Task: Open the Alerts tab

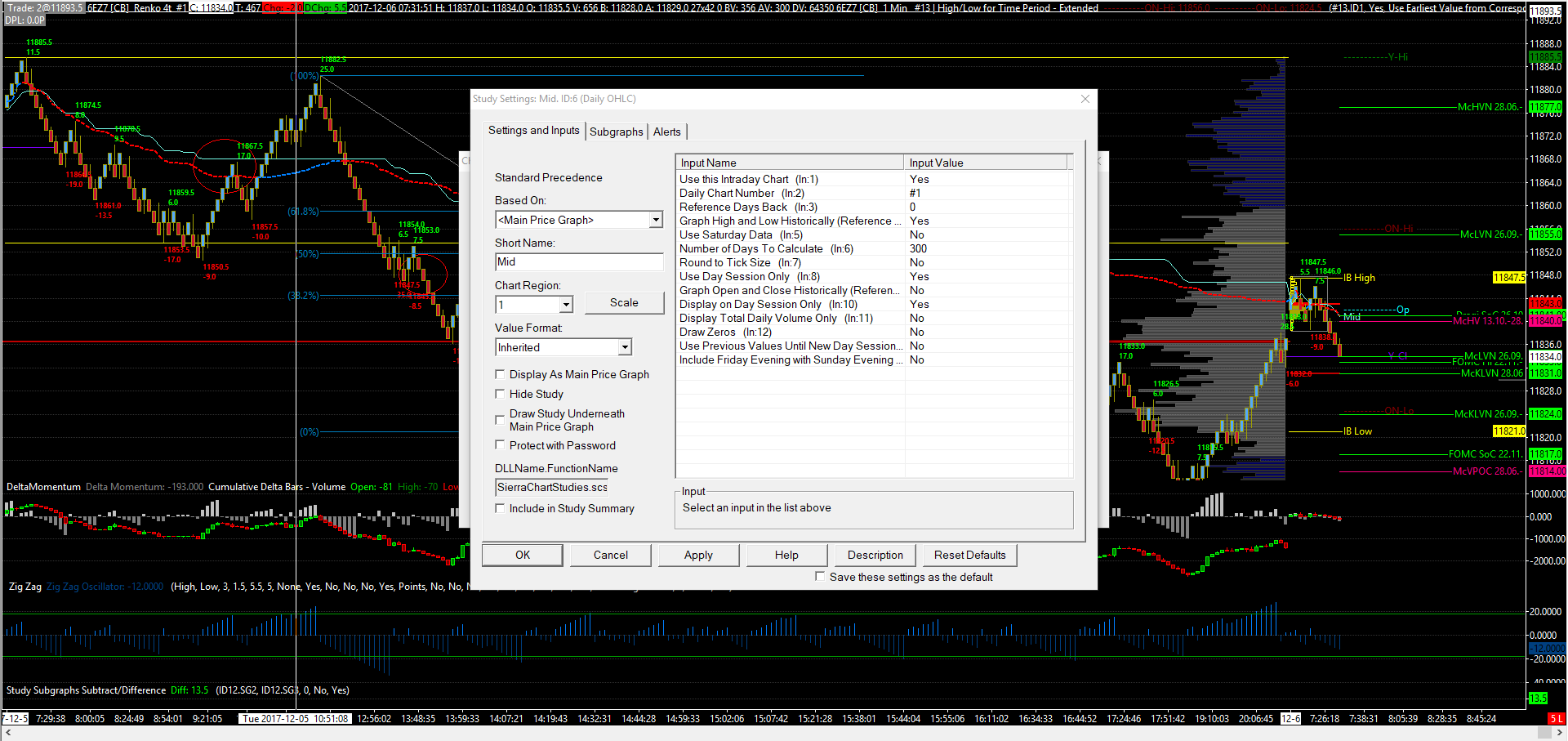Action: tap(666, 132)
